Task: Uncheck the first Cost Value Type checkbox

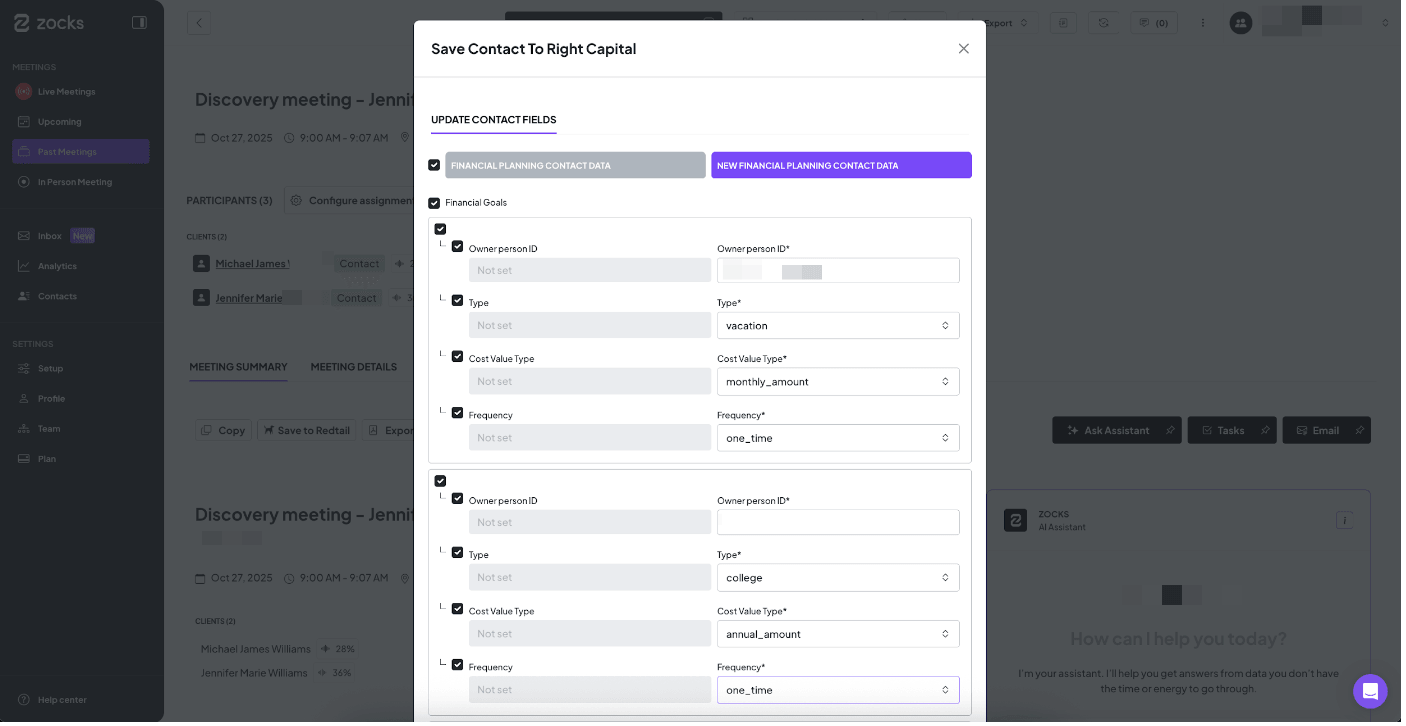Action: [x=457, y=357]
